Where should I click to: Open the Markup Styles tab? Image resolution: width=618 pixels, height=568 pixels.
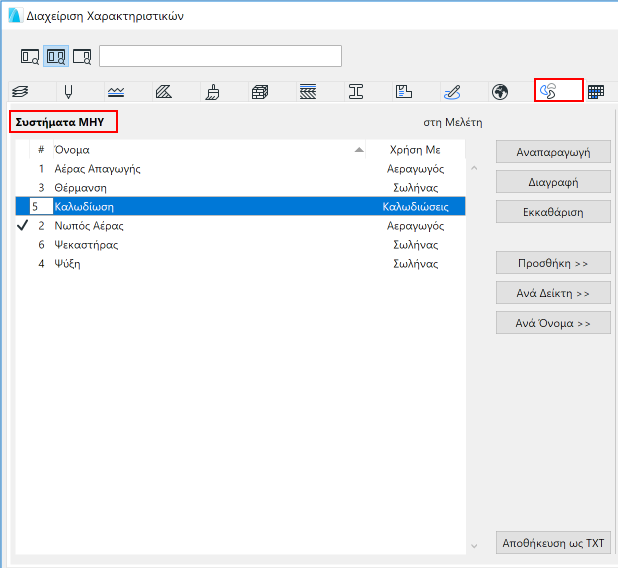[x=452, y=92]
